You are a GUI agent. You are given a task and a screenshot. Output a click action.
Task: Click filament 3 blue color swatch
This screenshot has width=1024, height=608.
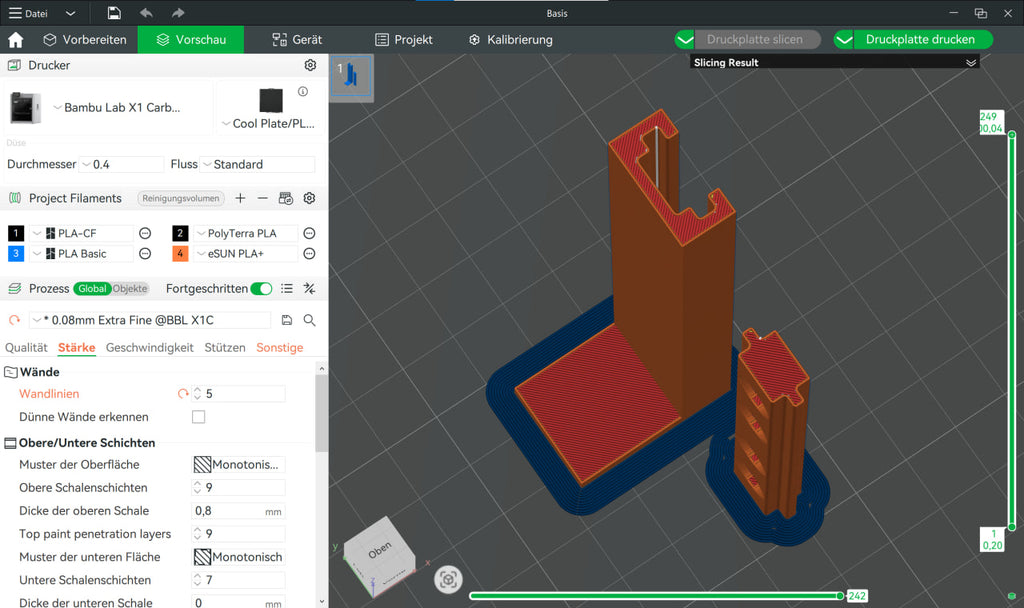coord(16,253)
